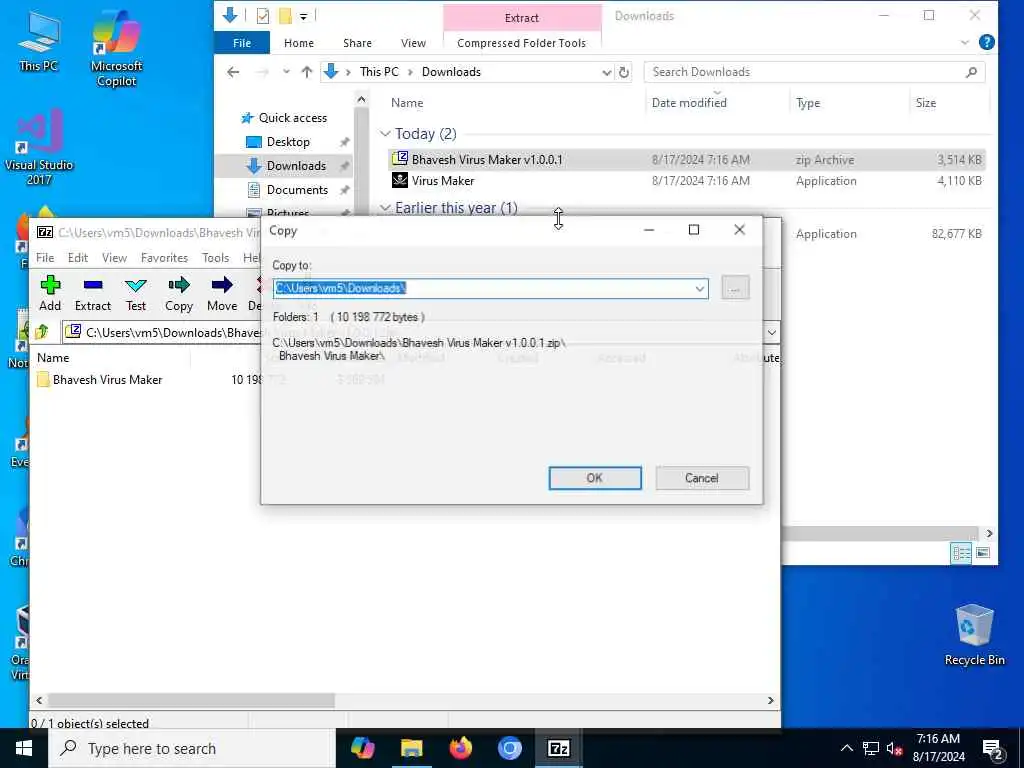Sort by Size column in Explorer
1024x768 pixels.
(926, 103)
